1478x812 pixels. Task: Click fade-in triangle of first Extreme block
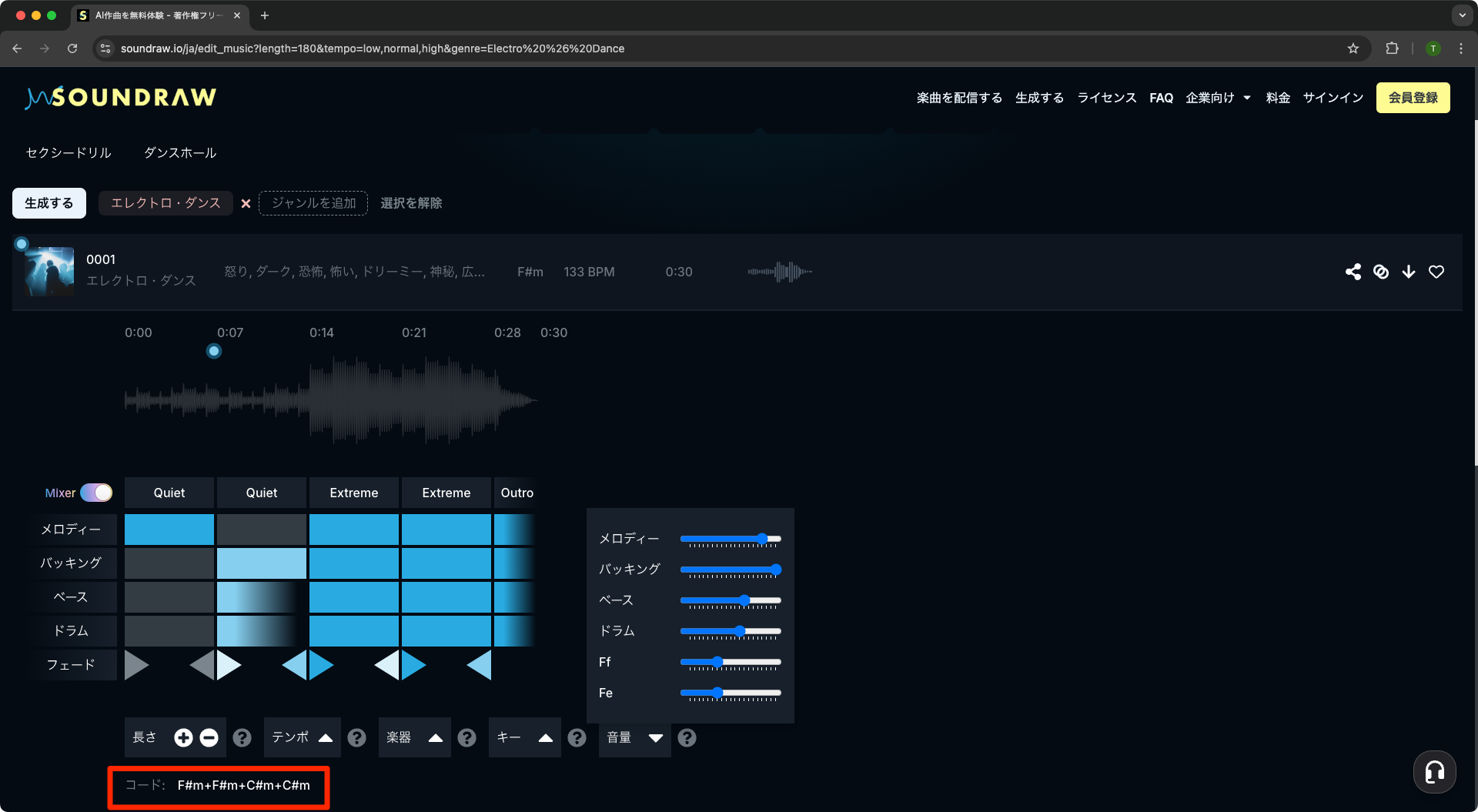click(x=321, y=665)
